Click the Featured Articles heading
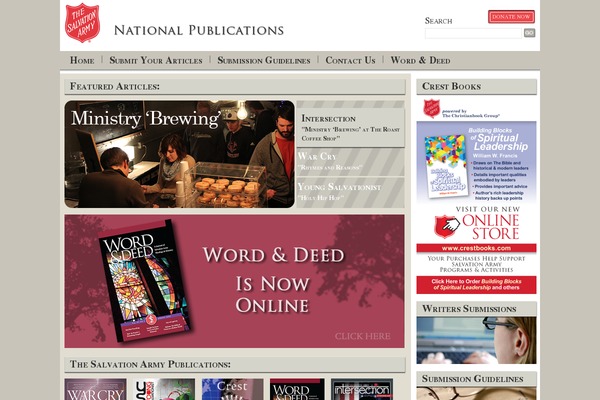Viewport: 600px width, 400px height. 114,87
